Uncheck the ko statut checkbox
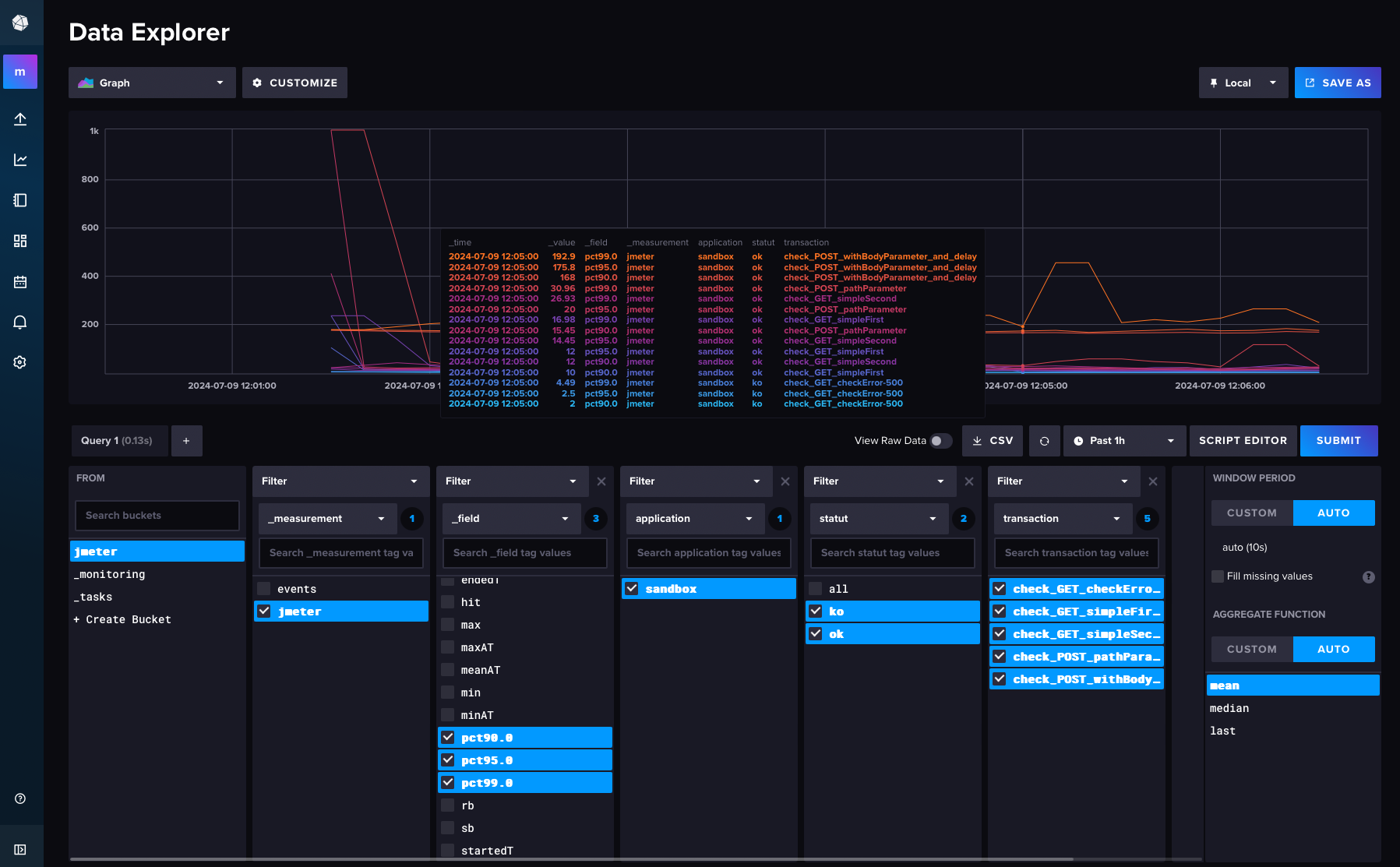Viewport: 1400px width, 867px height. coord(816,611)
